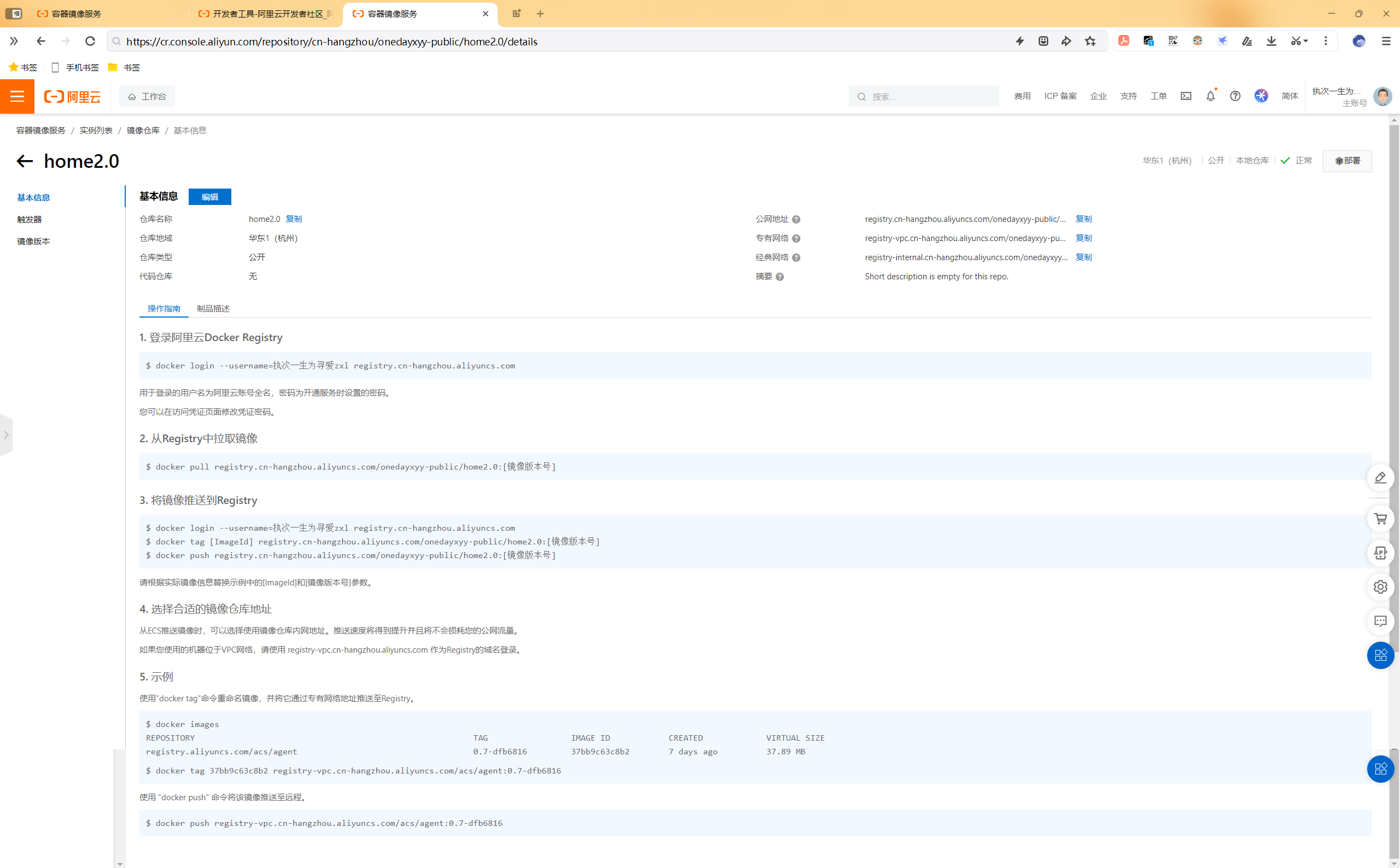Open notifications bell in console header
This screenshot has height=868, width=1400.
(x=1210, y=96)
